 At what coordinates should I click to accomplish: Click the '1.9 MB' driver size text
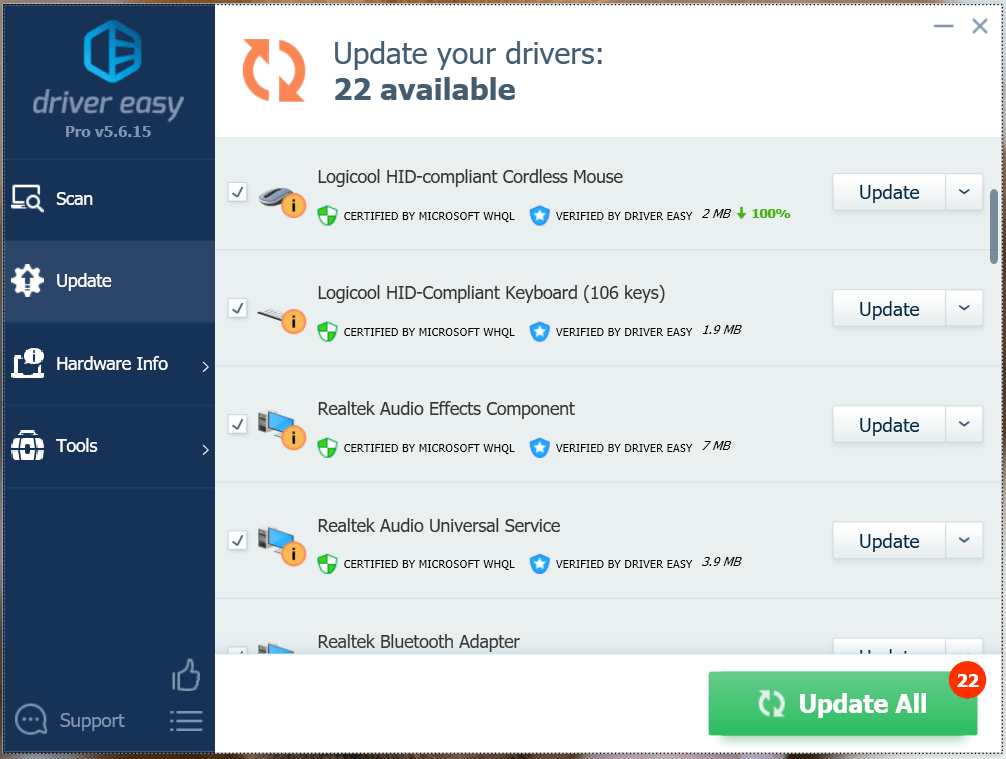pyautogui.click(x=722, y=330)
